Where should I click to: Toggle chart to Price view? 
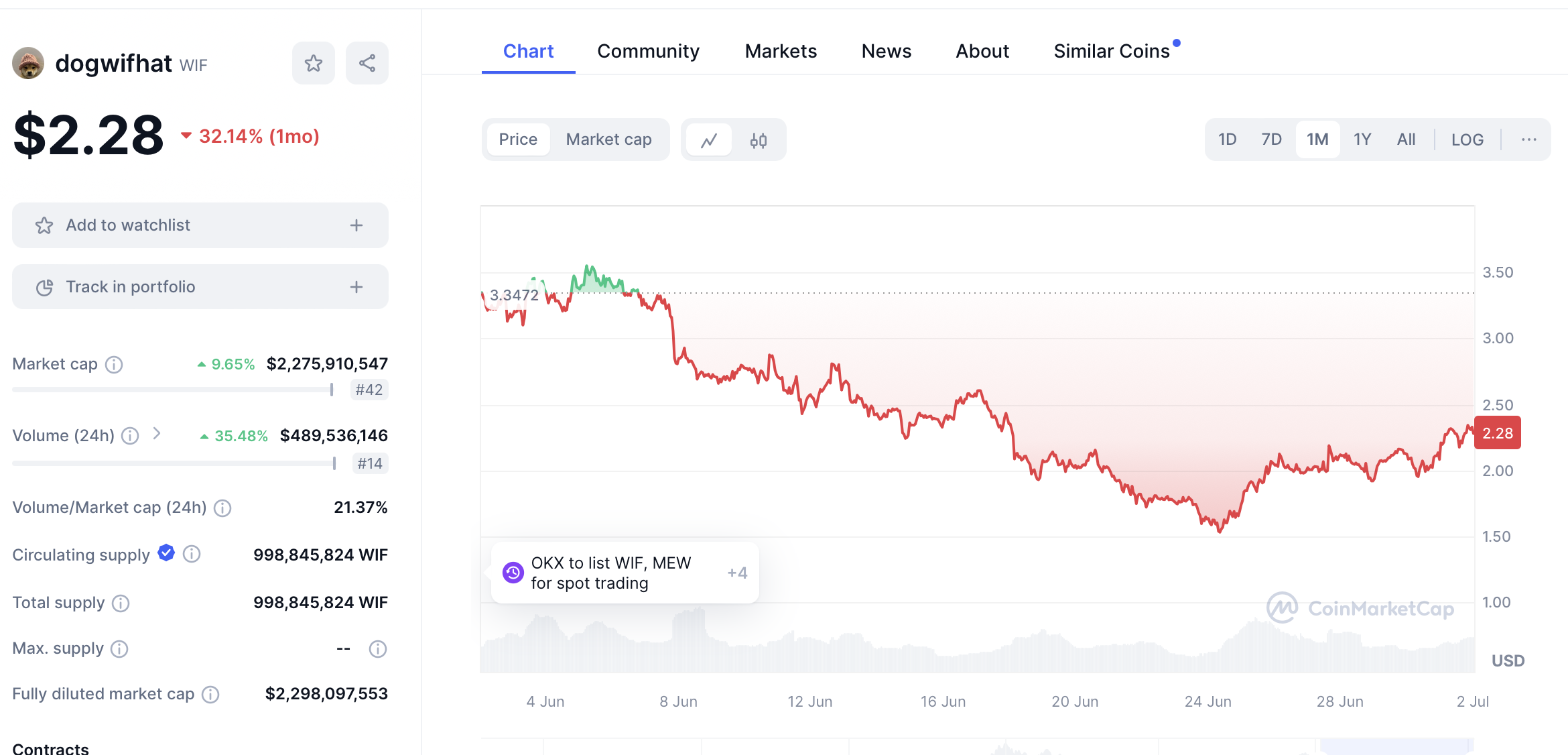(518, 139)
